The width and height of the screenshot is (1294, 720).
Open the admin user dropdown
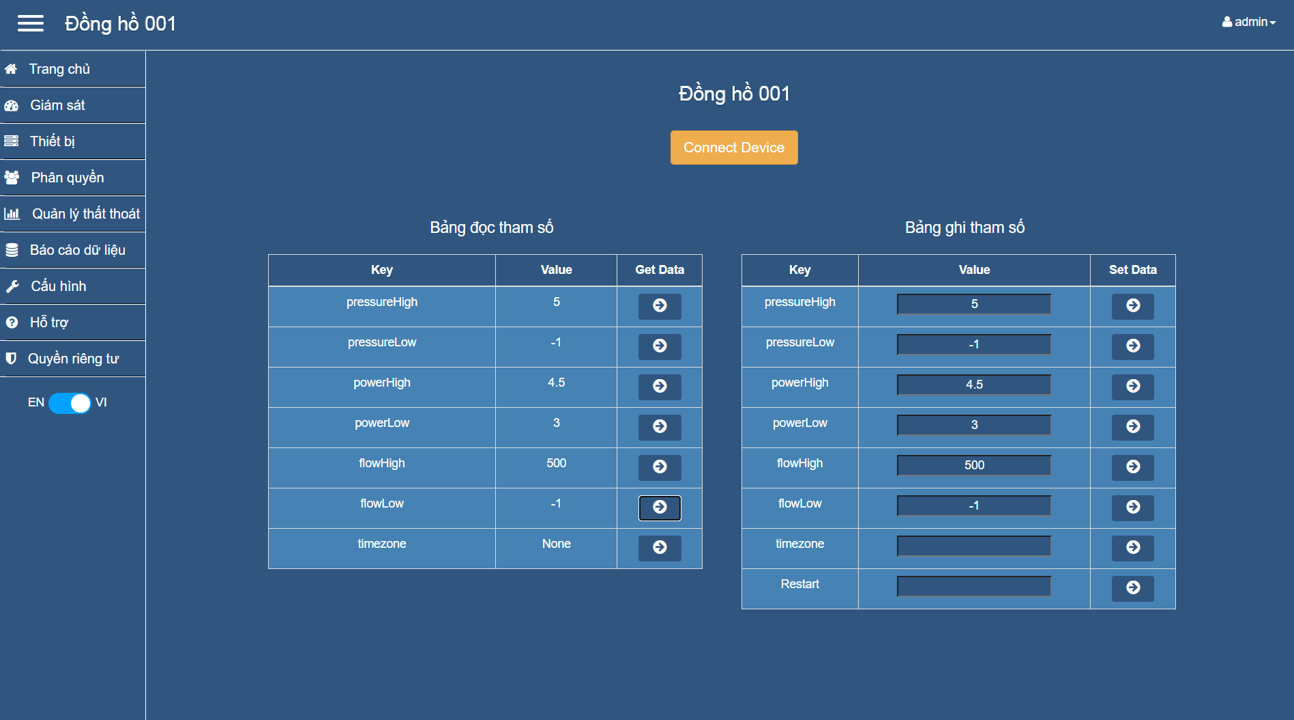coord(1248,22)
